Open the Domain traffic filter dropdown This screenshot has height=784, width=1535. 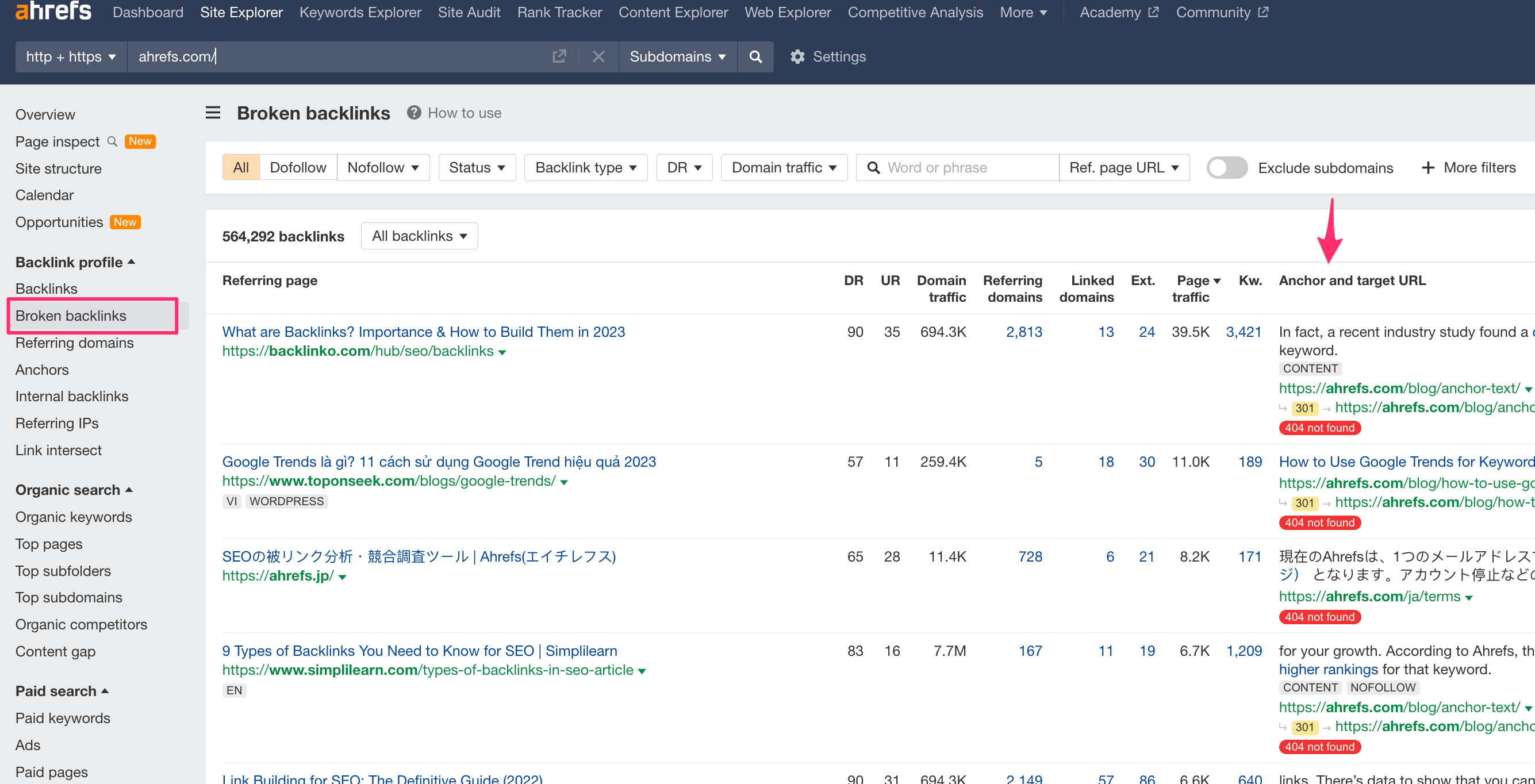(x=783, y=167)
